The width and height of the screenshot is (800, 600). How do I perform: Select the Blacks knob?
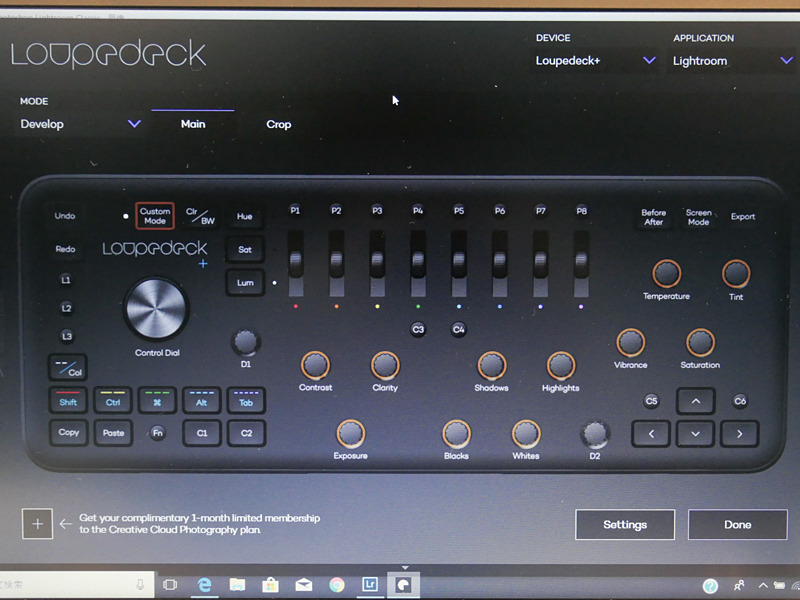(x=456, y=434)
